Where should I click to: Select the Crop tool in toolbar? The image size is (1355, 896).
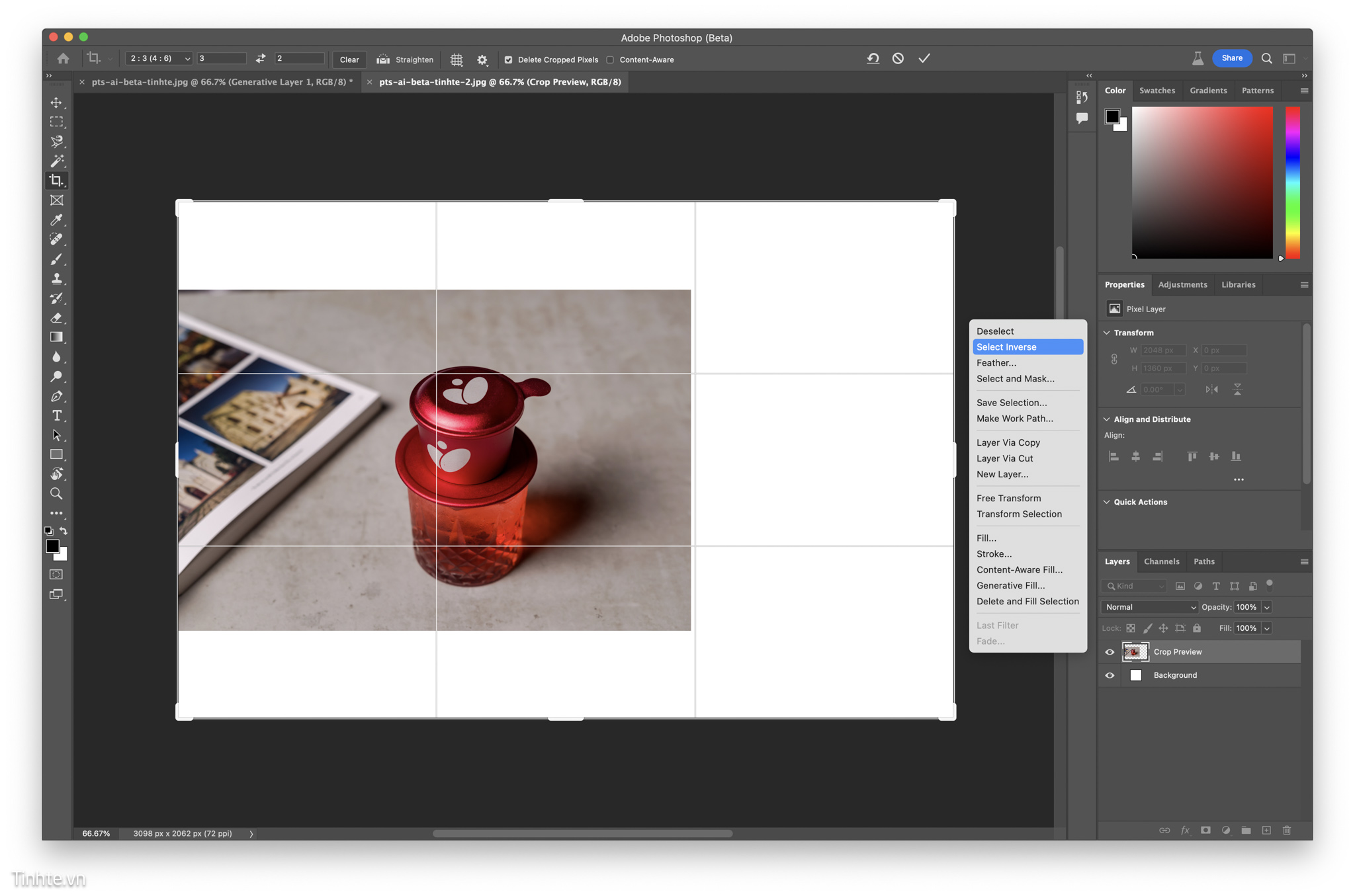pyautogui.click(x=56, y=180)
